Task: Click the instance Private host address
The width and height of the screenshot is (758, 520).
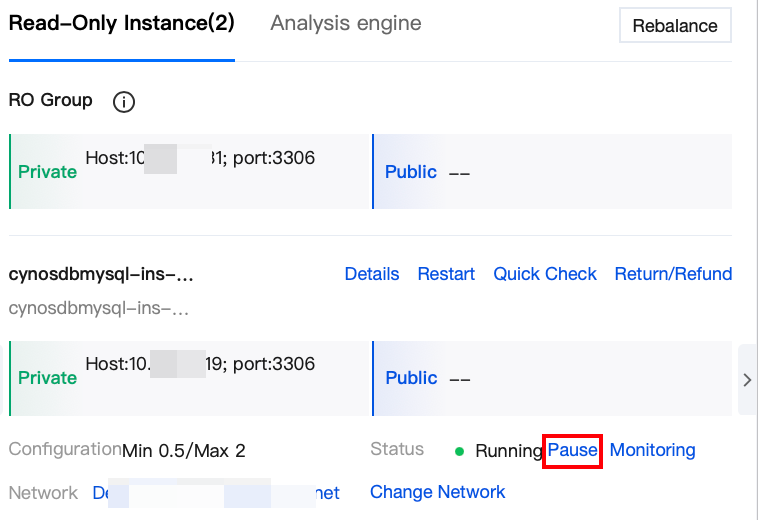Action: click(x=200, y=364)
